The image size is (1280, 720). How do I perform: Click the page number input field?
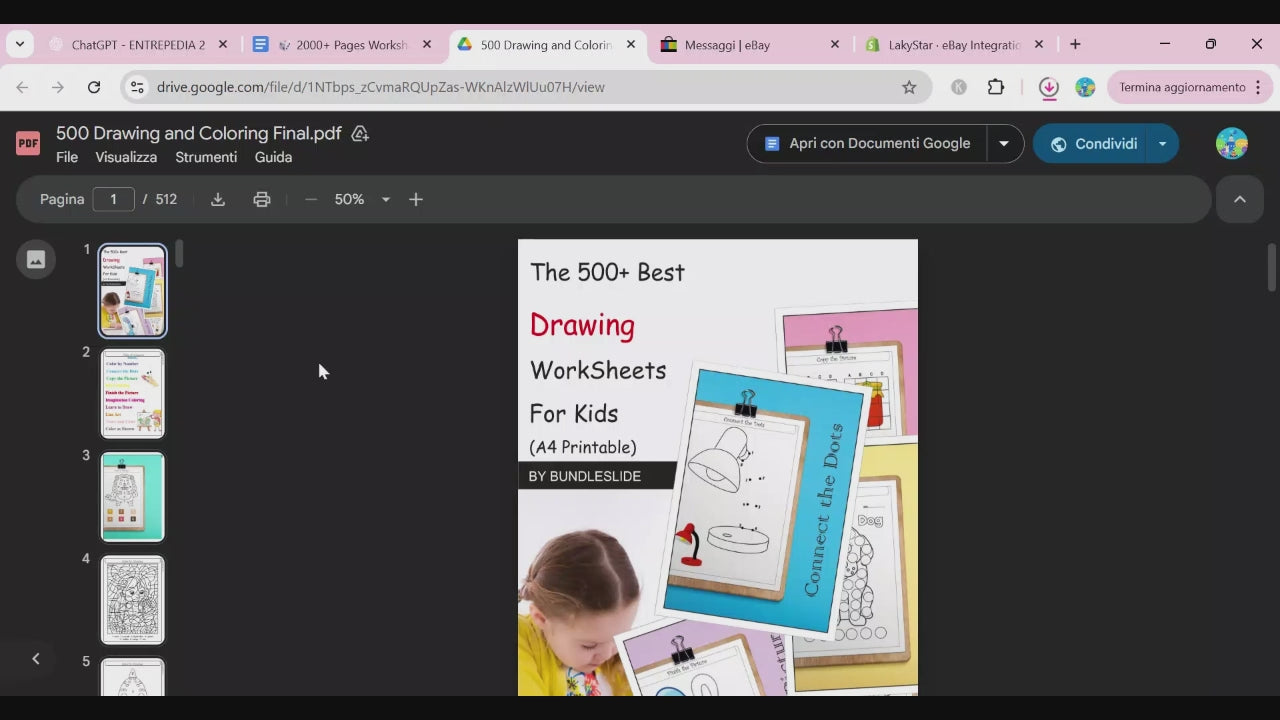coord(113,199)
